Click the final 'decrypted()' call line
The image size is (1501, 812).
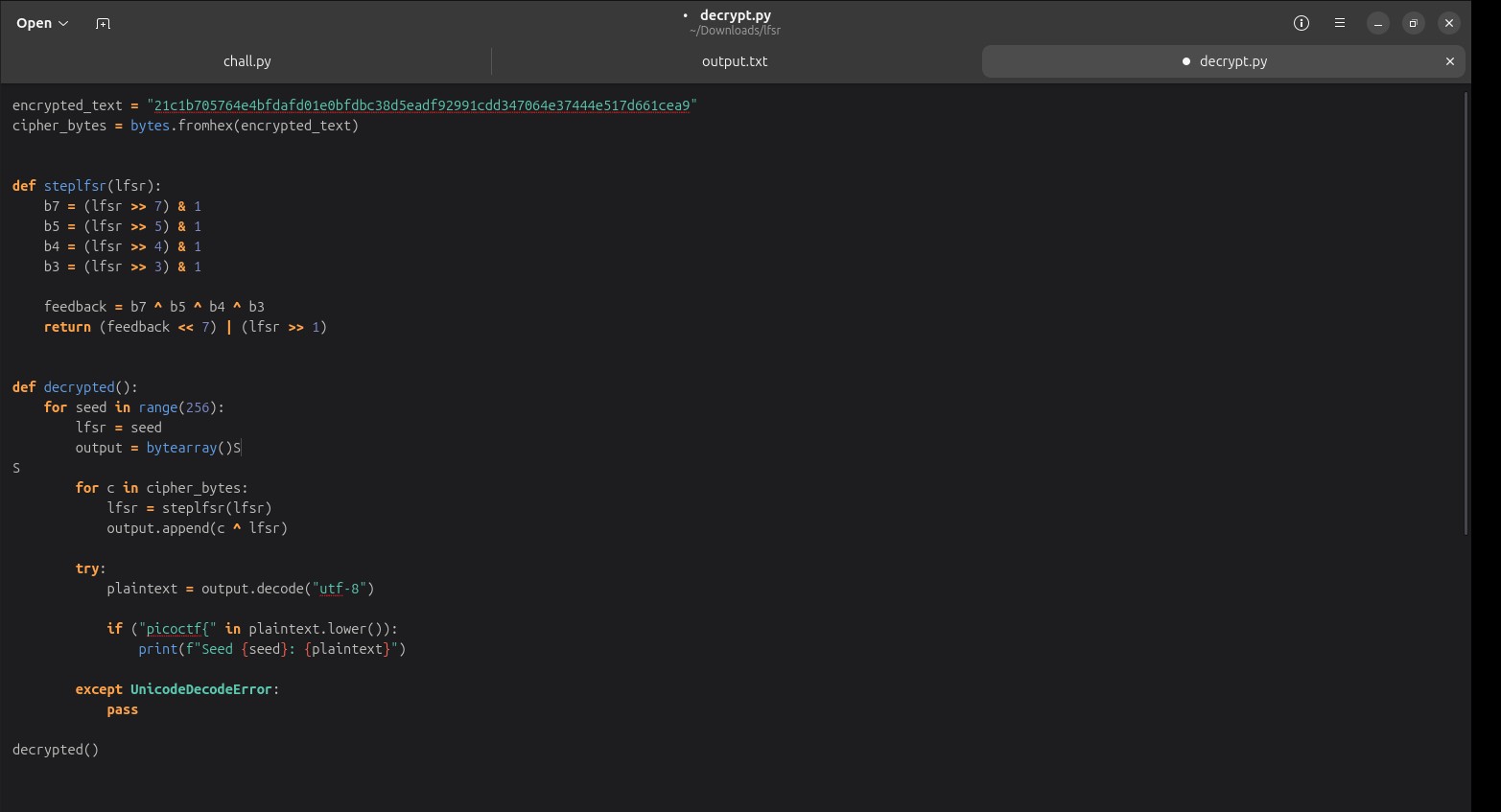point(56,750)
